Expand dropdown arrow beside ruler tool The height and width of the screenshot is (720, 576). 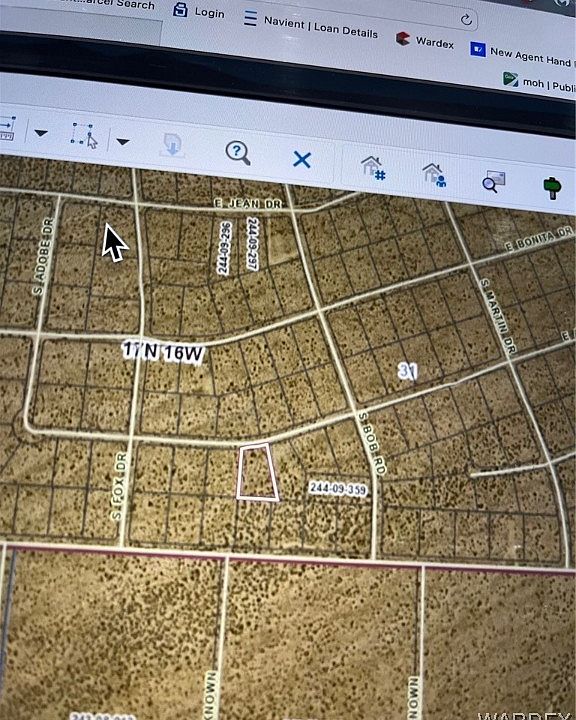point(41,134)
